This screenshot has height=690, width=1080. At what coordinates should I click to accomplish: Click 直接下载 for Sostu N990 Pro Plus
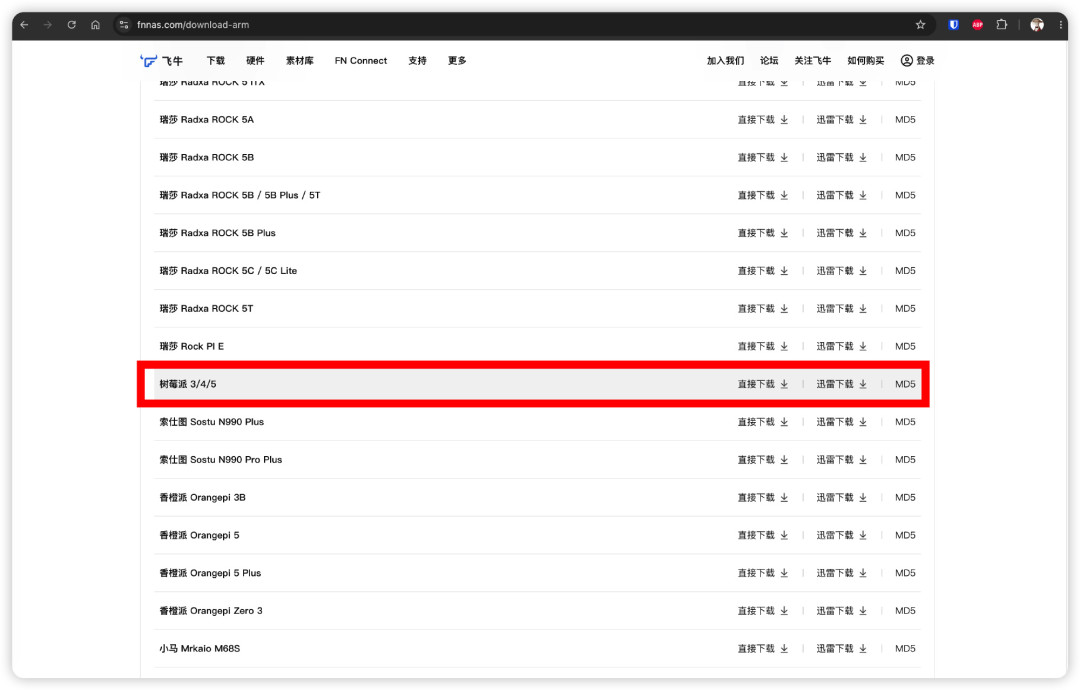click(x=762, y=460)
